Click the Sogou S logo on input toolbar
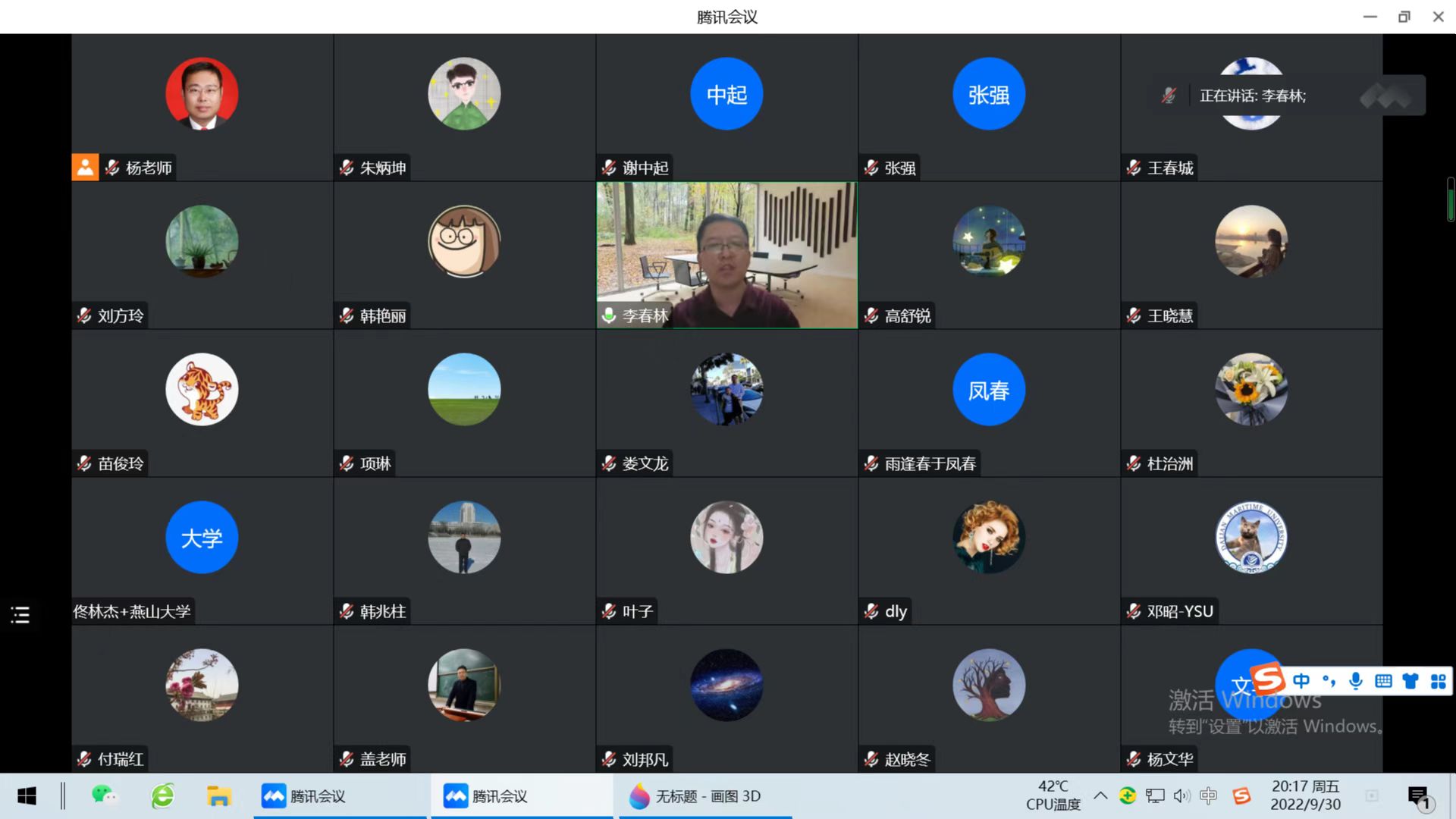 (1268, 679)
